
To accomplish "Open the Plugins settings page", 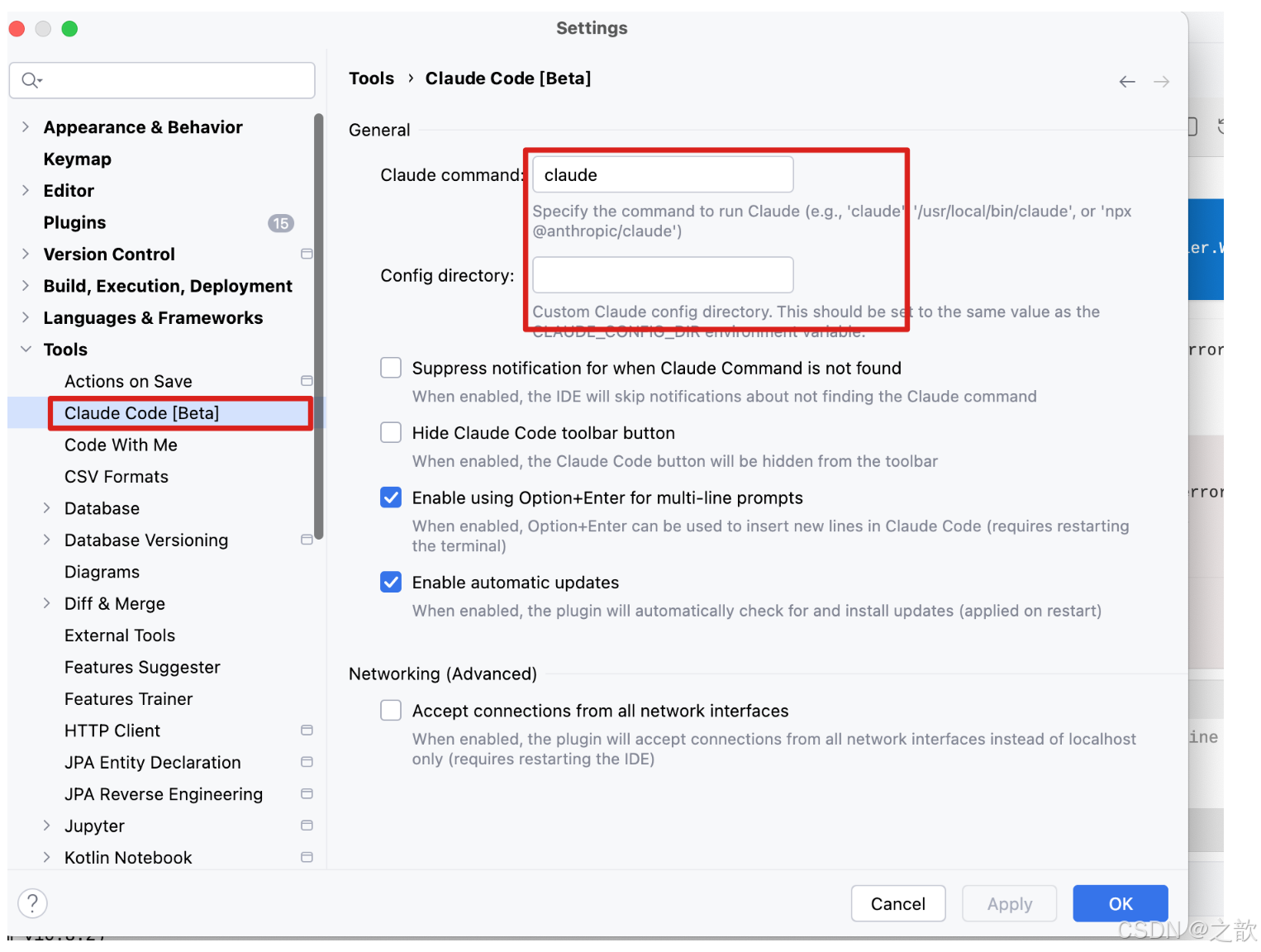I will click(x=74, y=222).
